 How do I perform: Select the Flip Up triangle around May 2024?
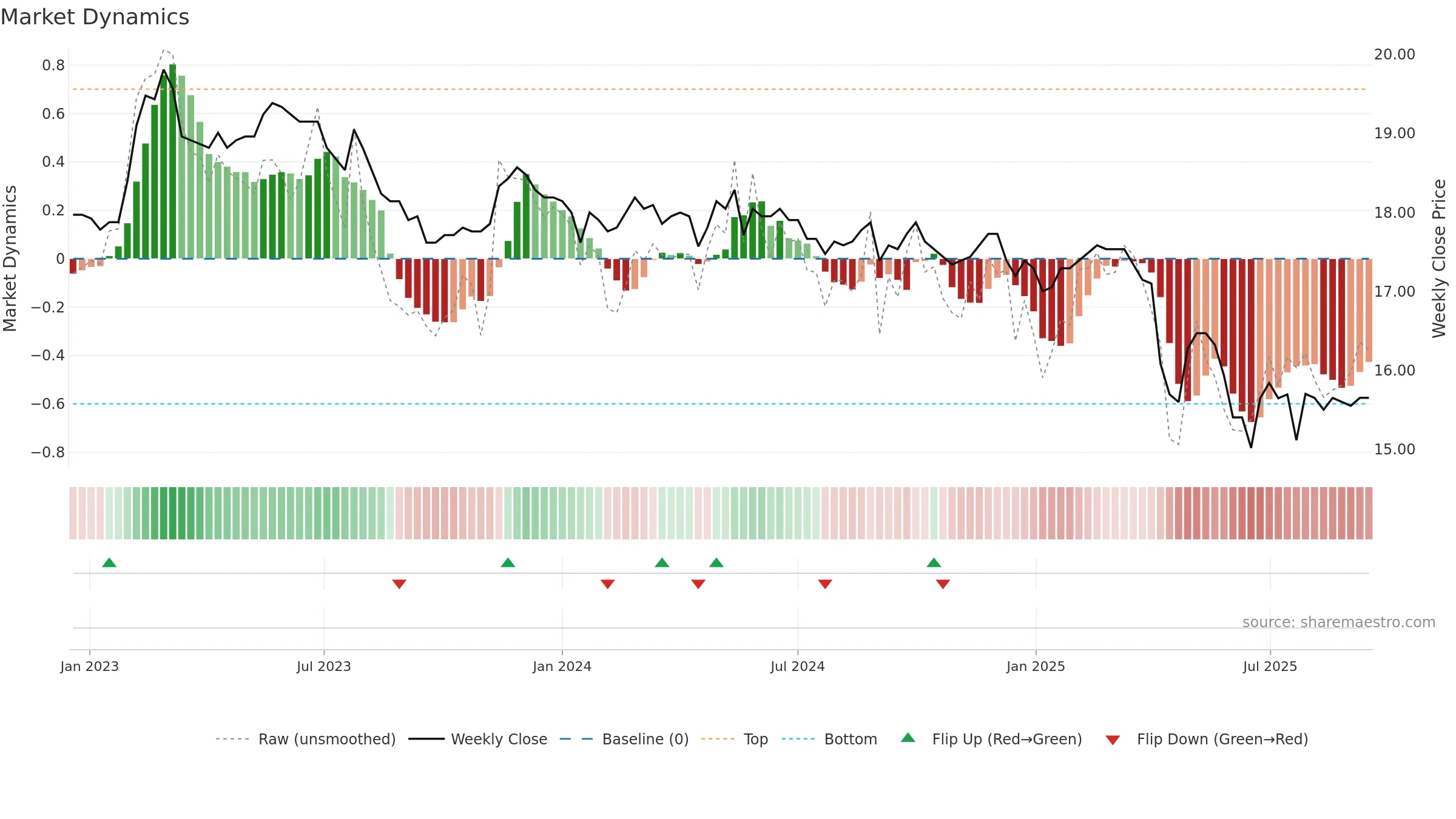click(x=716, y=563)
